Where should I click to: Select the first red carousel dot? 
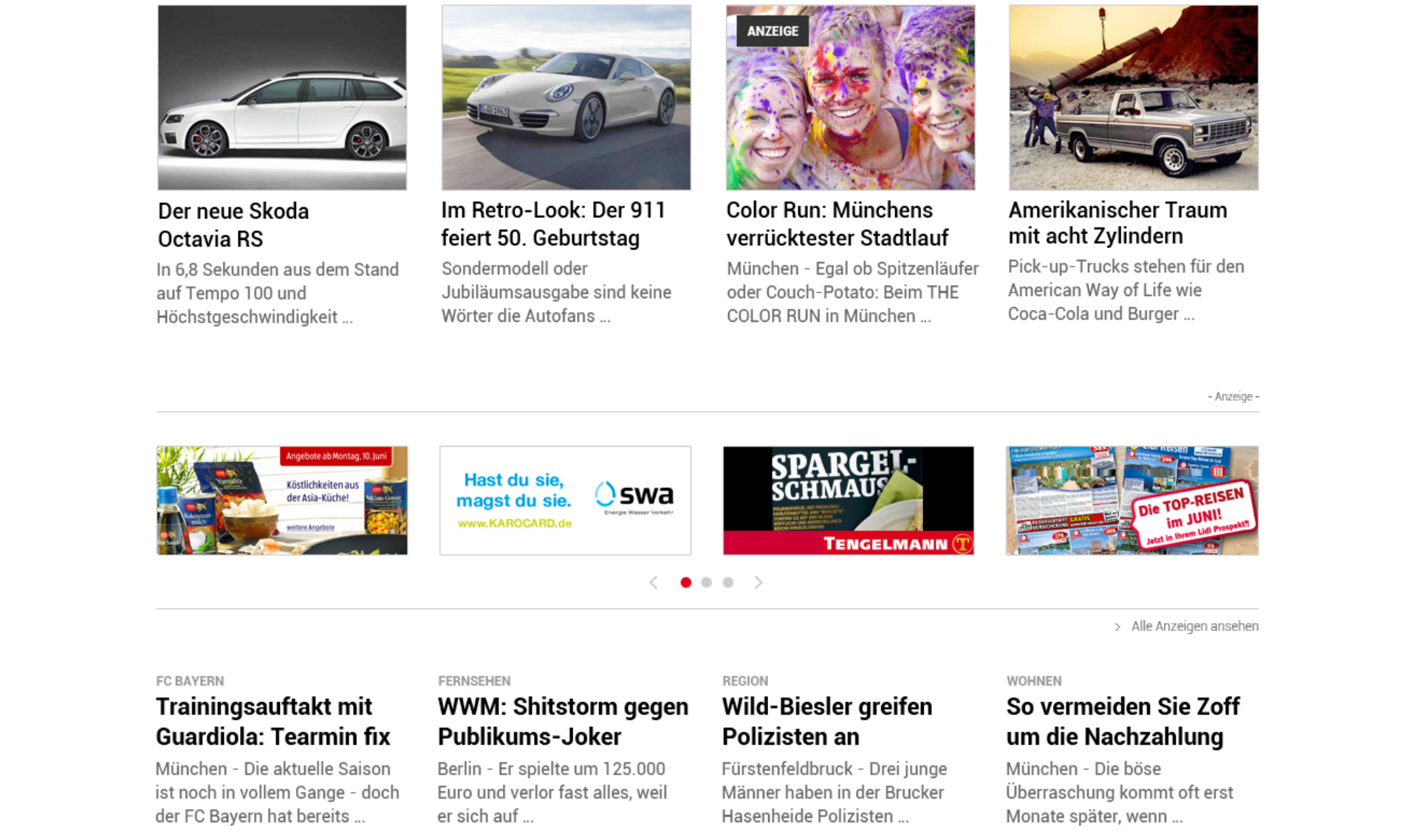click(x=685, y=582)
